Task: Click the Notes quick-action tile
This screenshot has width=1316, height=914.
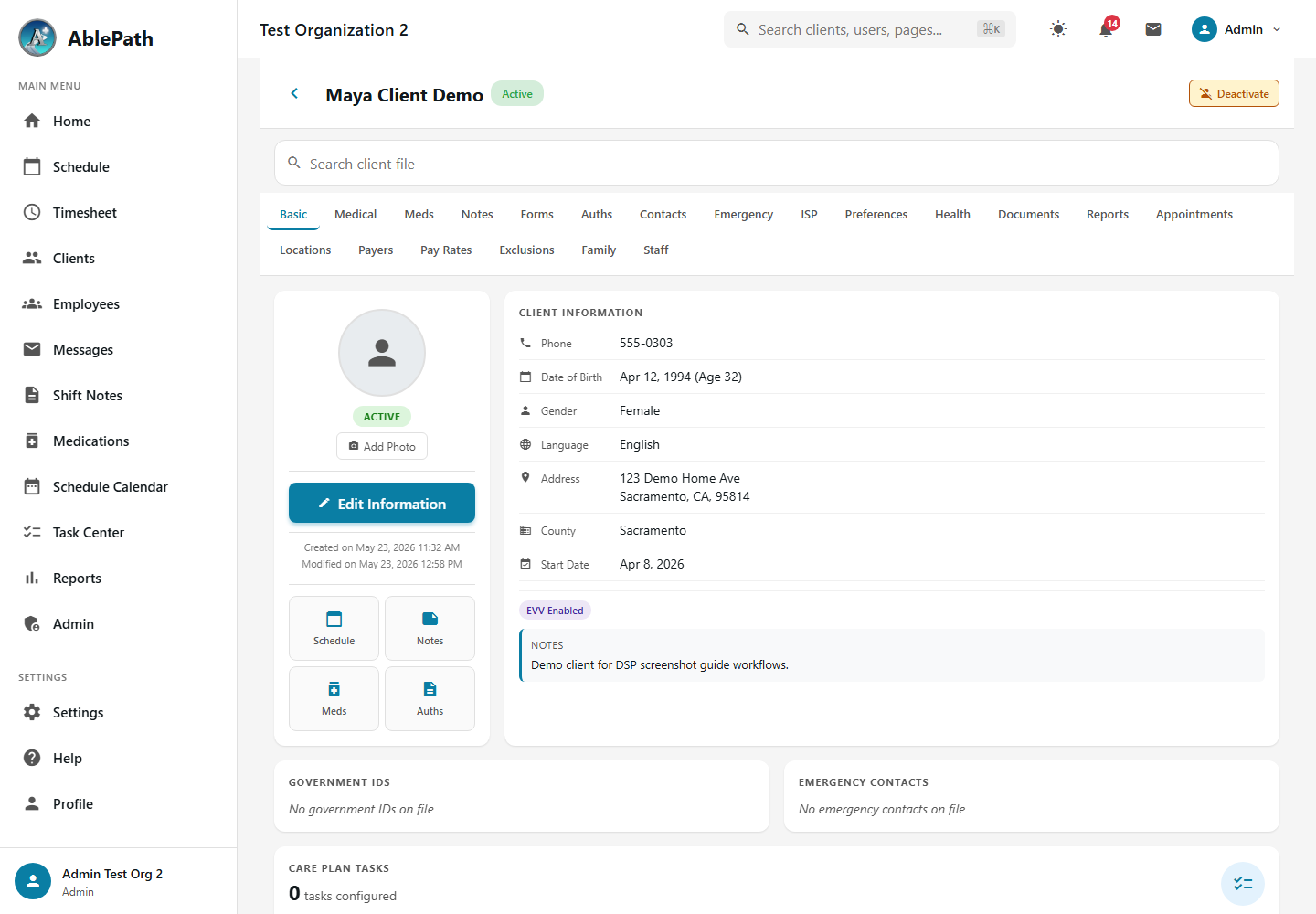Action: point(430,628)
